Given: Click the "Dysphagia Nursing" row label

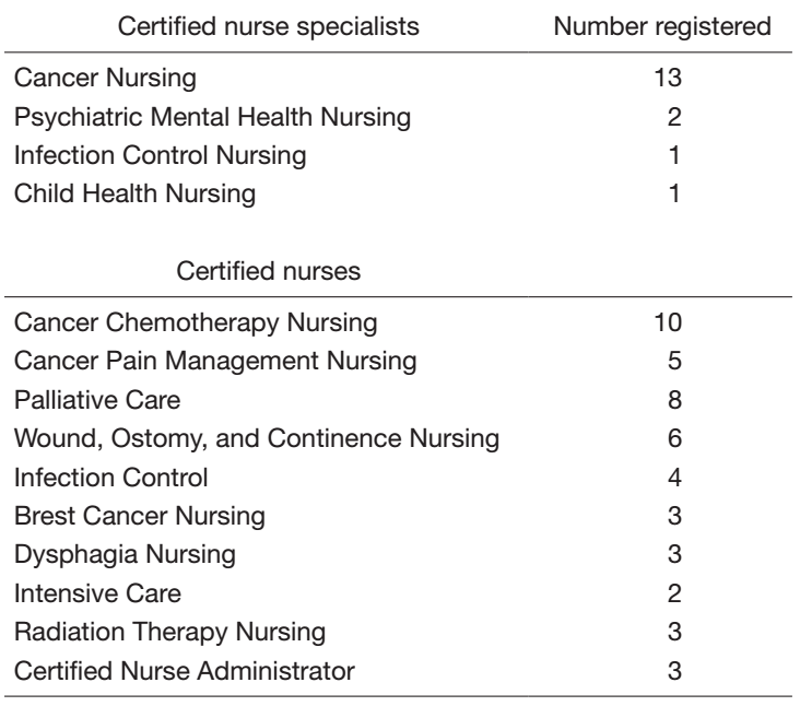Looking at the screenshot, I should (125, 554).
